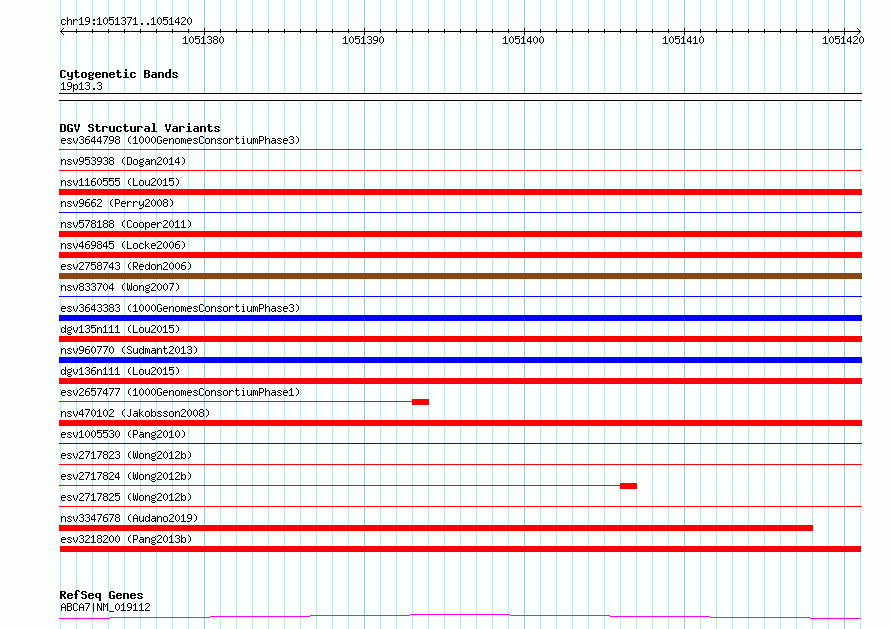Click the thick red bar of nsv1160555

[x=460, y=192]
